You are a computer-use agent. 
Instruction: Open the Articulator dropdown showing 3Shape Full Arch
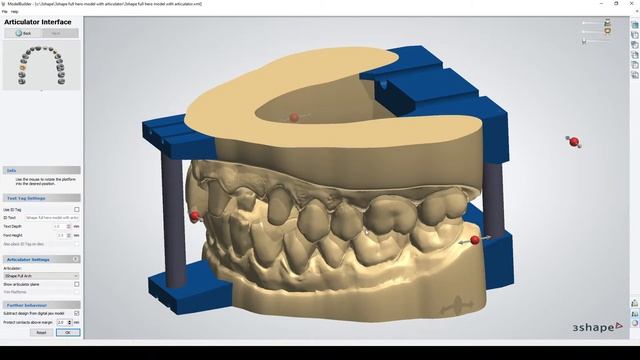click(41, 276)
